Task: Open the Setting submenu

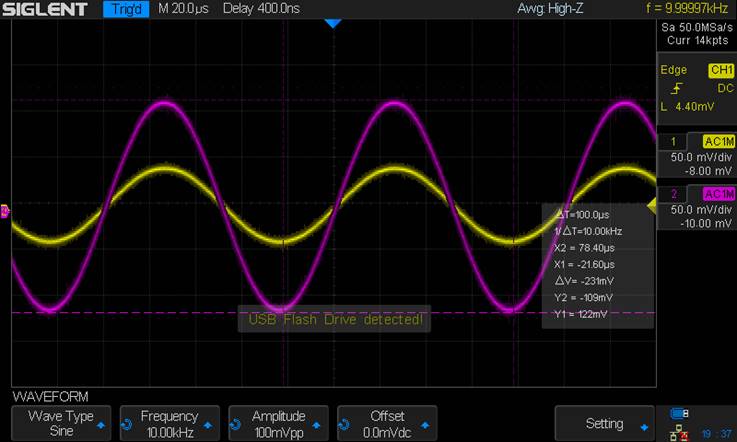Action: click(604, 423)
